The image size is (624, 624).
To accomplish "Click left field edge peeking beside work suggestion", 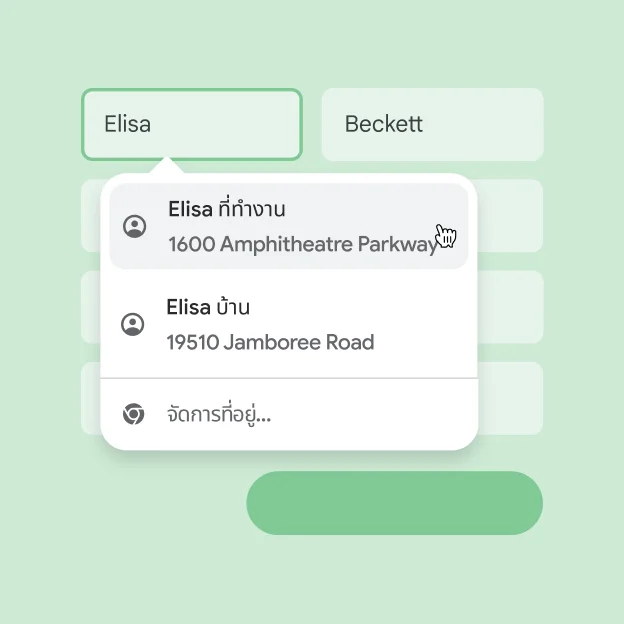I will pyautogui.click(x=90, y=215).
